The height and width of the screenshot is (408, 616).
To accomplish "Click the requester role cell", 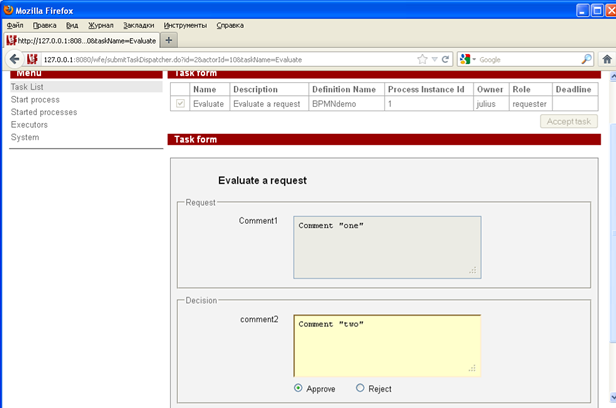I will tap(529, 104).
